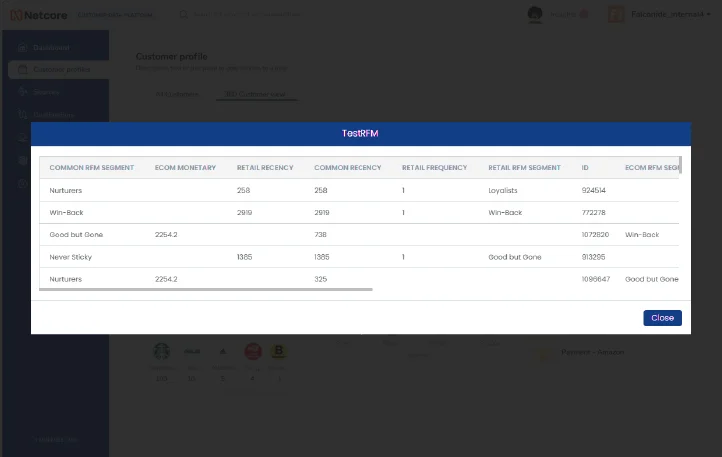This screenshot has width=722, height=457.
Task: Click the Starbucks brand icon
Action: point(161,351)
